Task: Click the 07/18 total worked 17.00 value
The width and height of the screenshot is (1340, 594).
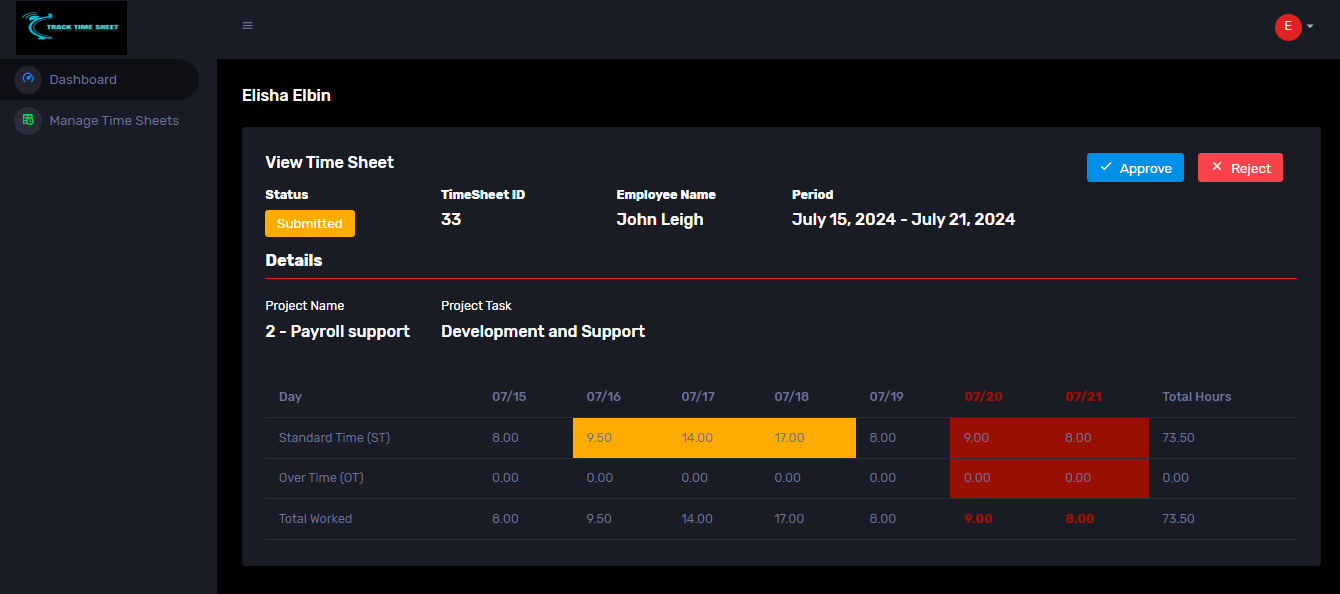Action: [x=789, y=519]
